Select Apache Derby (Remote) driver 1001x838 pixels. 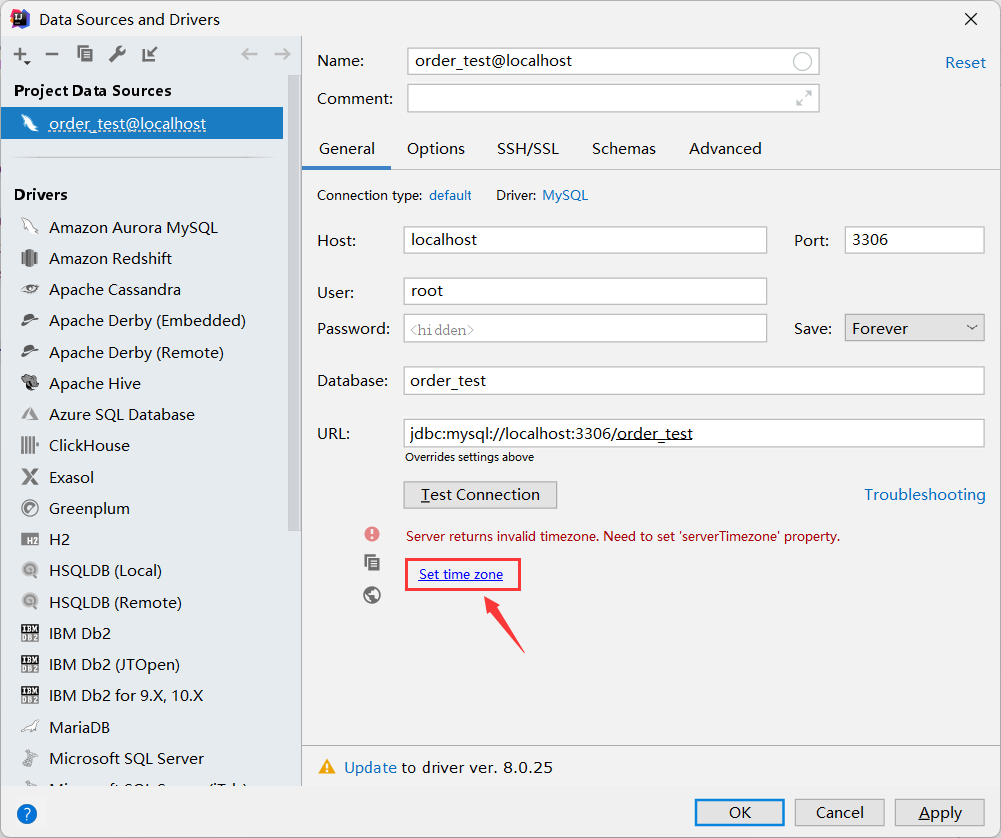tap(136, 352)
